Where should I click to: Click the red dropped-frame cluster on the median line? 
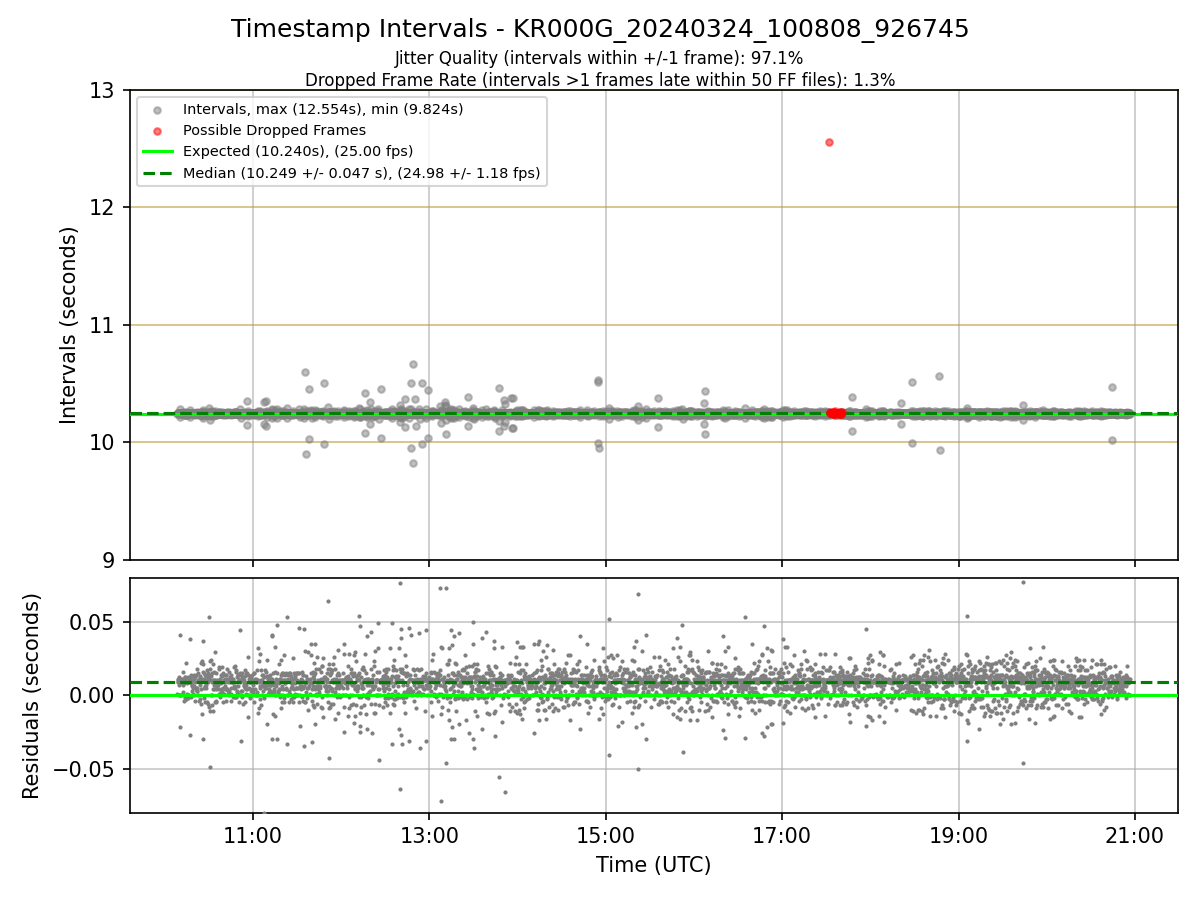click(x=836, y=413)
